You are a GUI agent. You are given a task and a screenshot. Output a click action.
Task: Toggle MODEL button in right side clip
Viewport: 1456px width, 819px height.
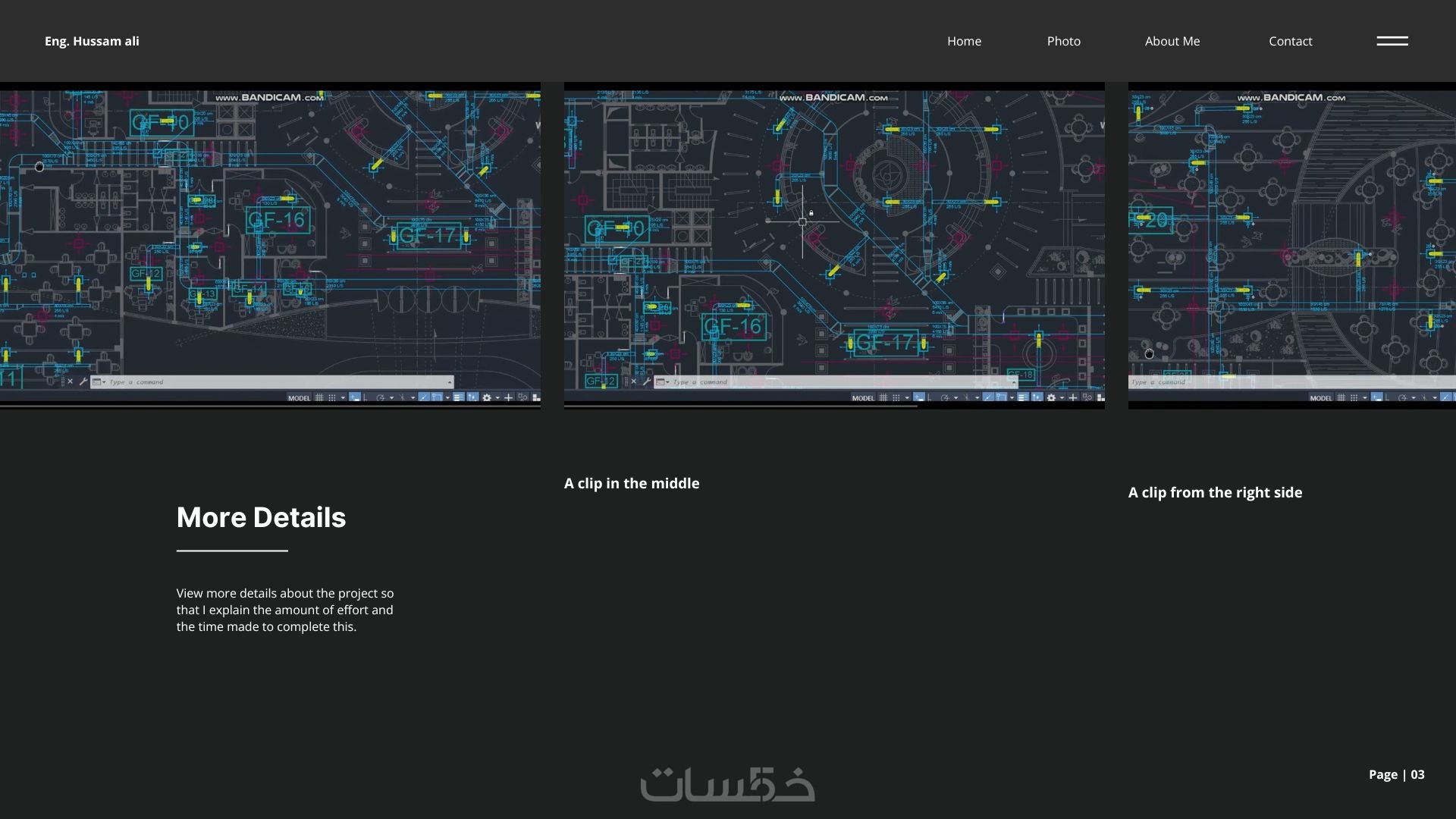coord(1320,397)
